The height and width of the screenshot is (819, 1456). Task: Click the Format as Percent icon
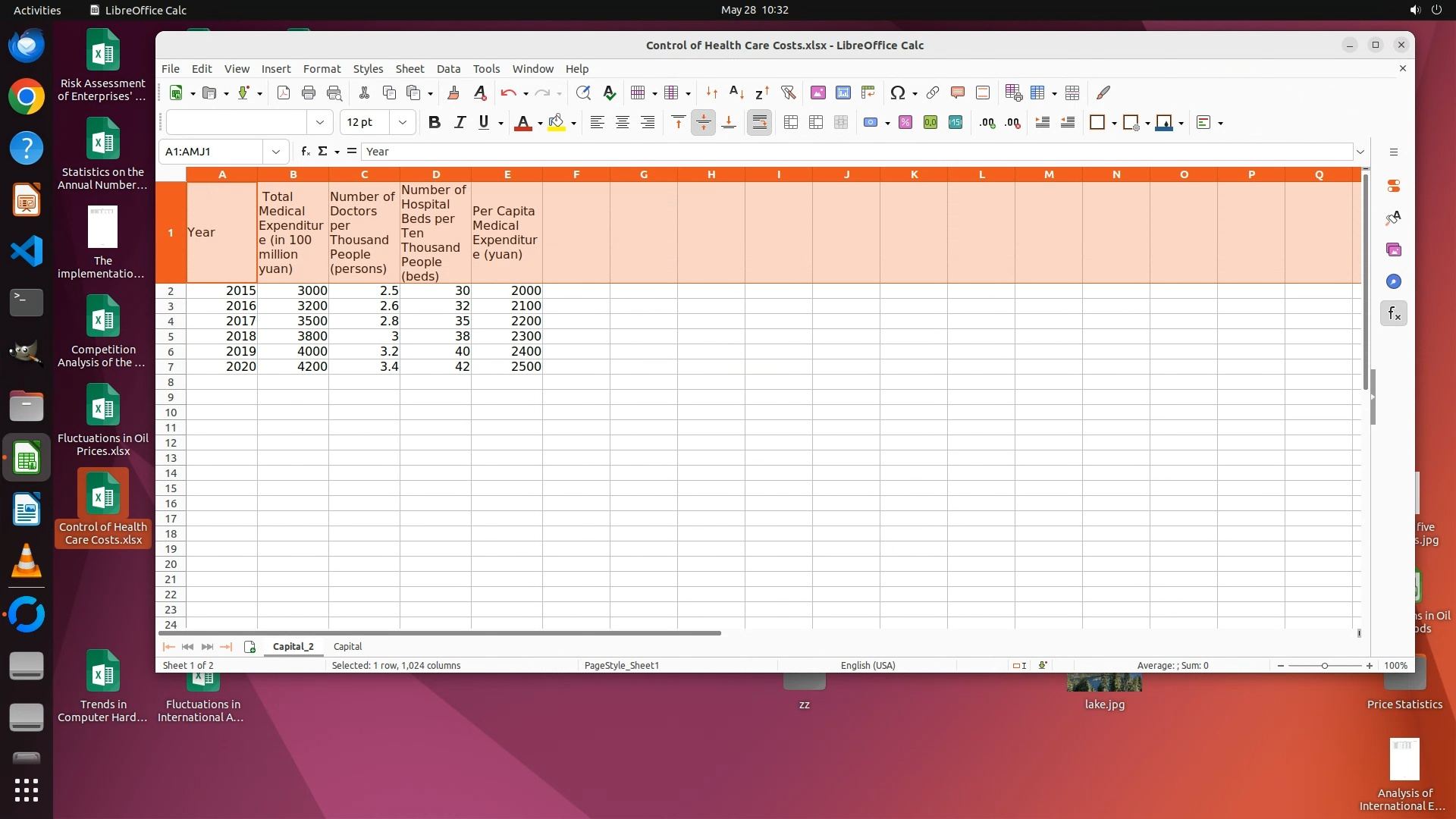[905, 123]
